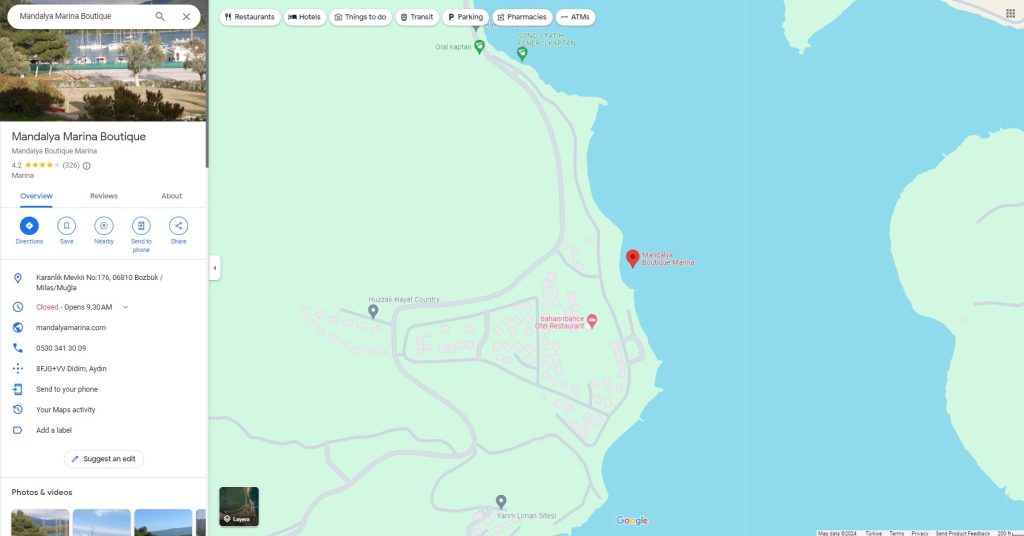
Task: Select the Transit chip
Action: click(x=417, y=17)
